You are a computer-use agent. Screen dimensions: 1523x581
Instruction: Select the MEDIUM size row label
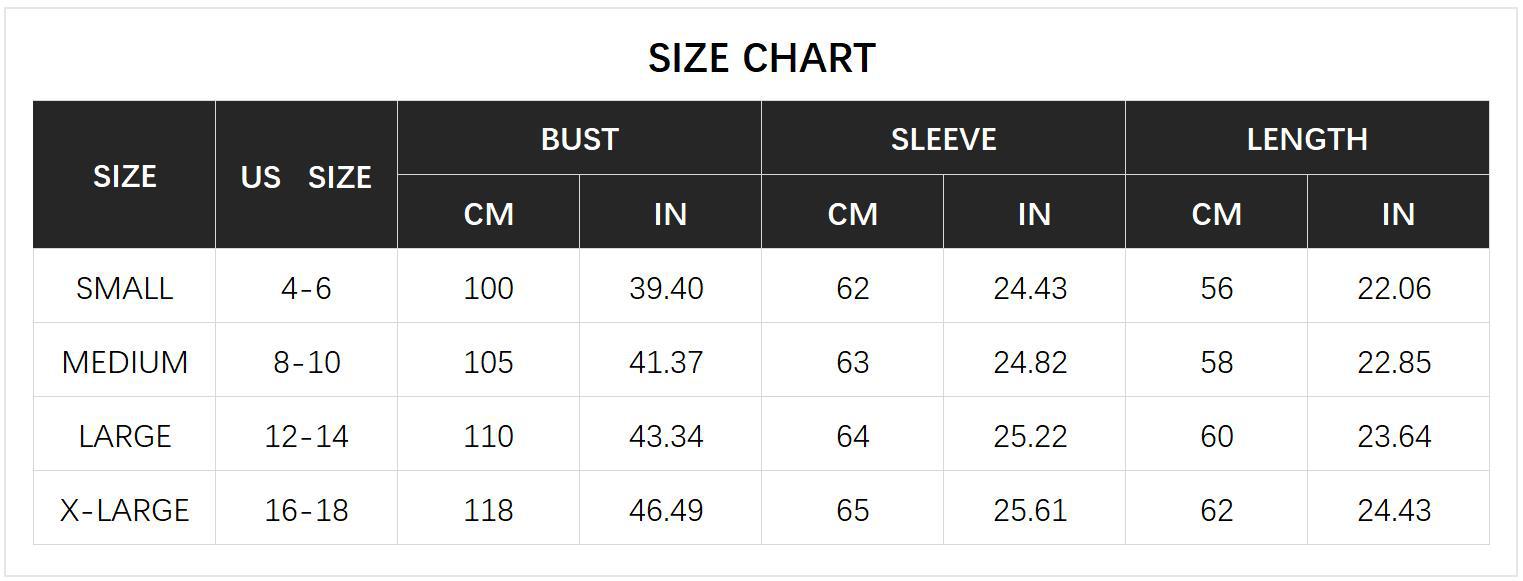pyautogui.click(x=125, y=362)
